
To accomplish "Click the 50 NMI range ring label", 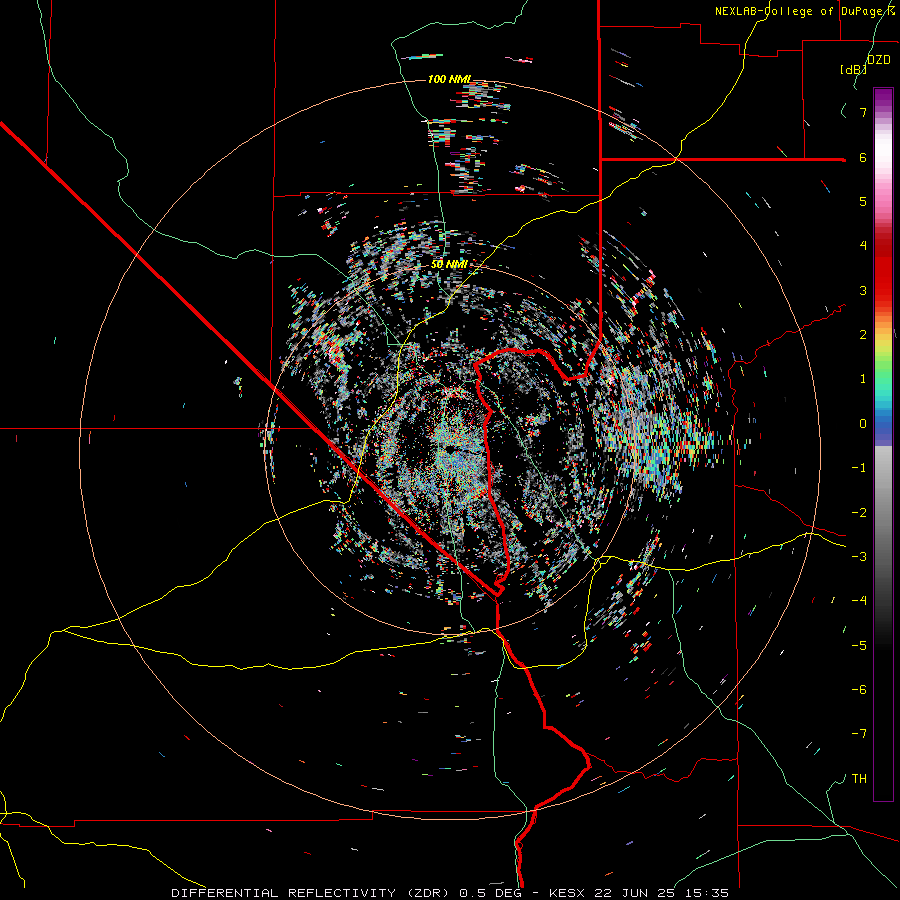I will [449, 264].
